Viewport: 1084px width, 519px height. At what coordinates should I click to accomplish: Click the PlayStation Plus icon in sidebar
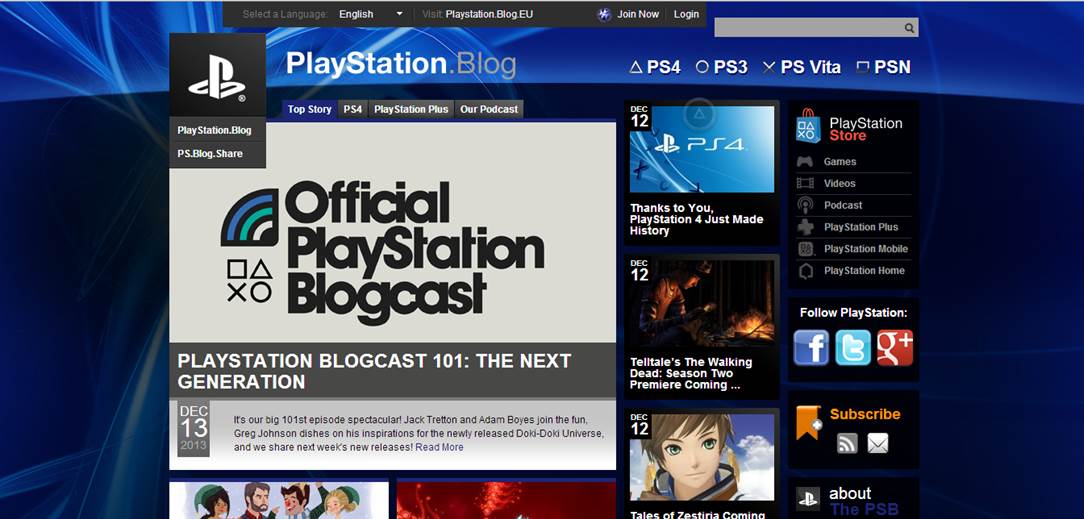coord(805,227)
